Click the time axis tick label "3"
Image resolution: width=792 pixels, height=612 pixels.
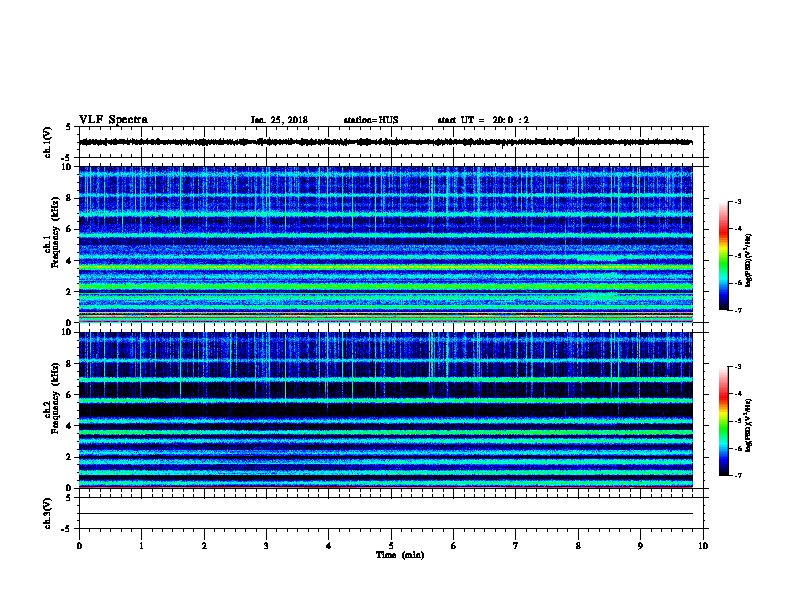pyautogui.click(x=266, y=546)
